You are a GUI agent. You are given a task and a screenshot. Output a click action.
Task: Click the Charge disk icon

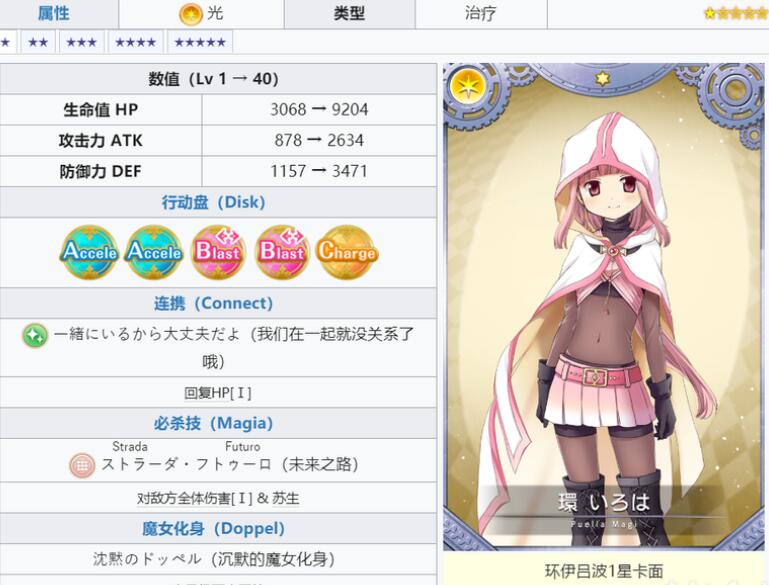pyautogui.click(x=346, y=252)
